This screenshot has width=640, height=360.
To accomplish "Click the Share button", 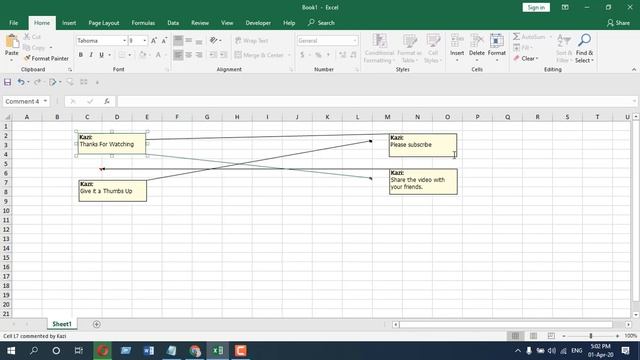I will [618, 23].
